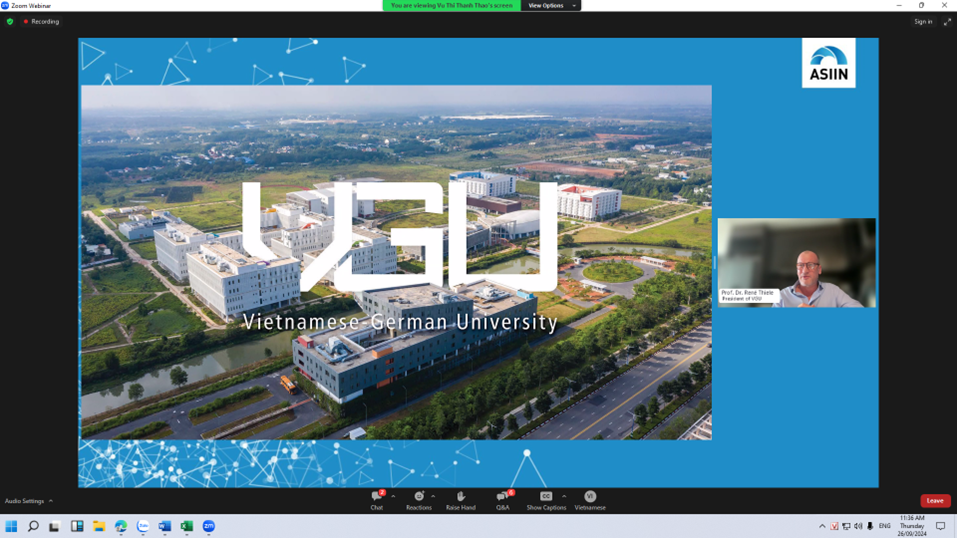Click the Audio Settings label

[x=24, y=501]
